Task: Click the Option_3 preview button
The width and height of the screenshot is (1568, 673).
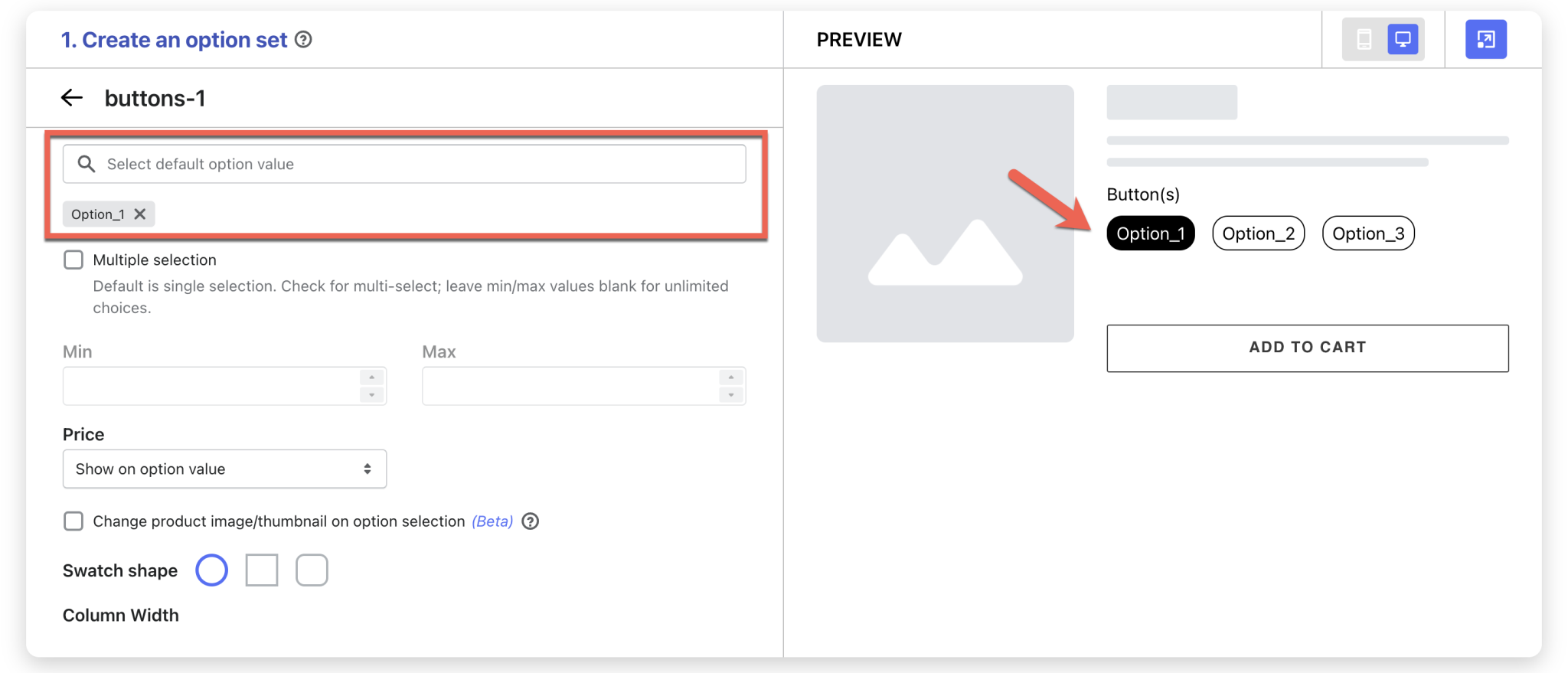Action: [1368, 234]
